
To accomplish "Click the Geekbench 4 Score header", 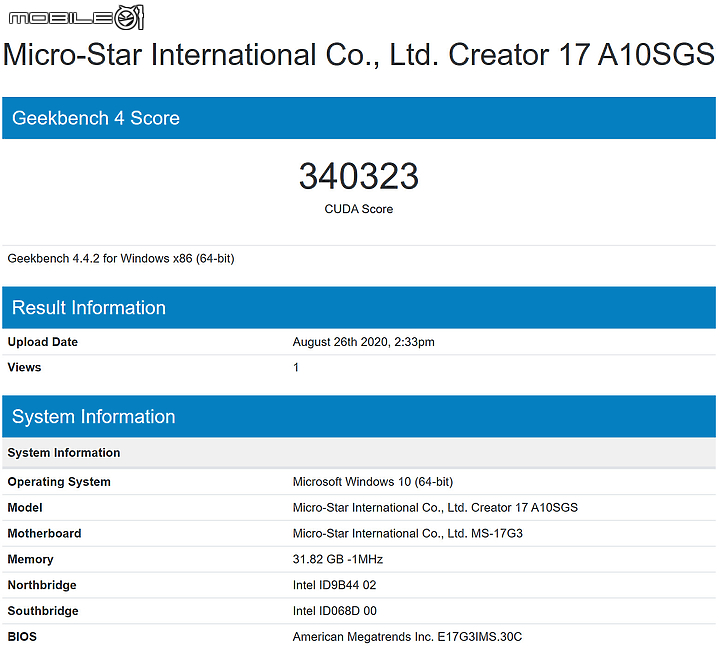I will (359, 118).
